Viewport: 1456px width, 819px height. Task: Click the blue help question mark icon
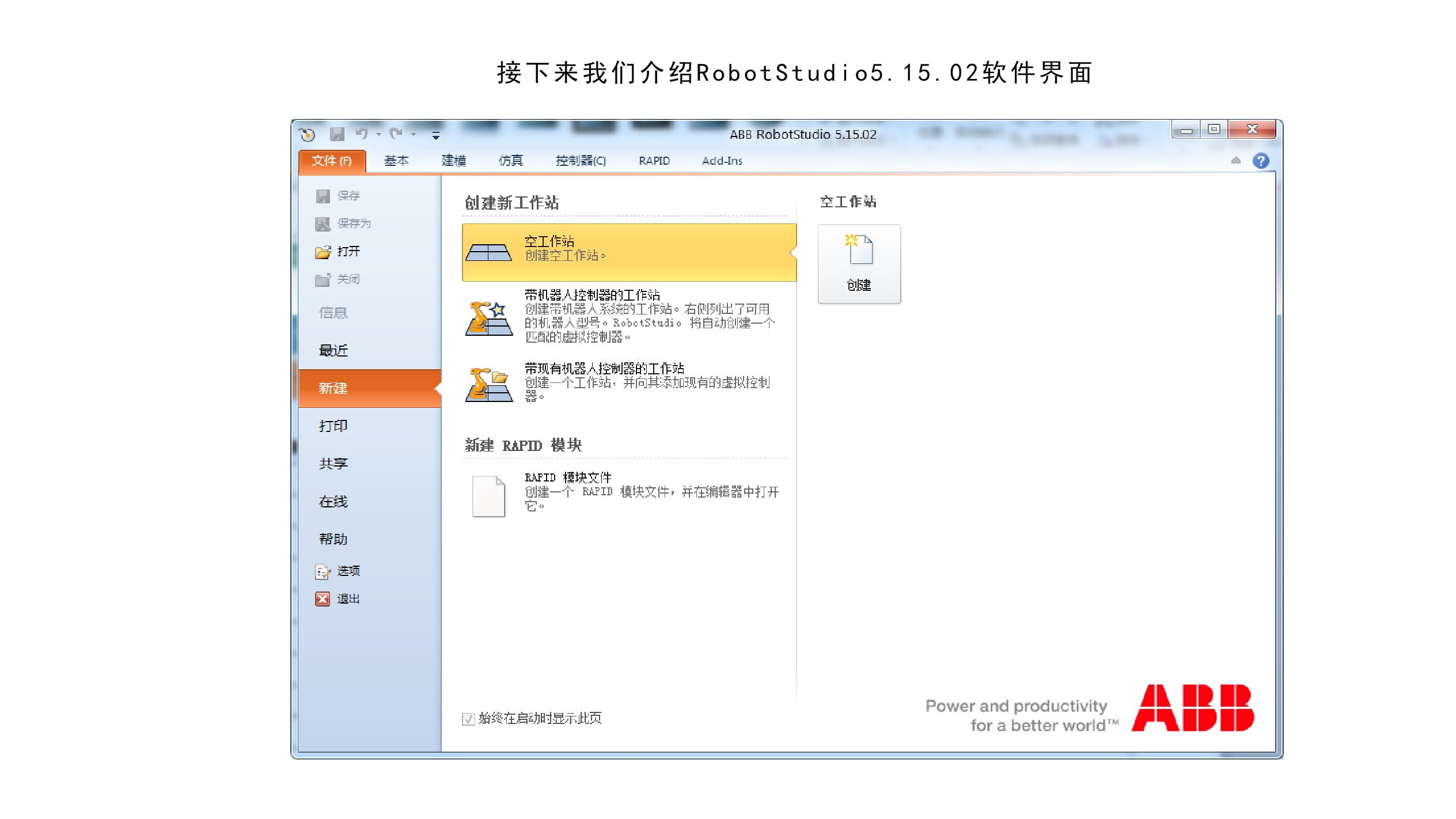[x=1261, y=161]
